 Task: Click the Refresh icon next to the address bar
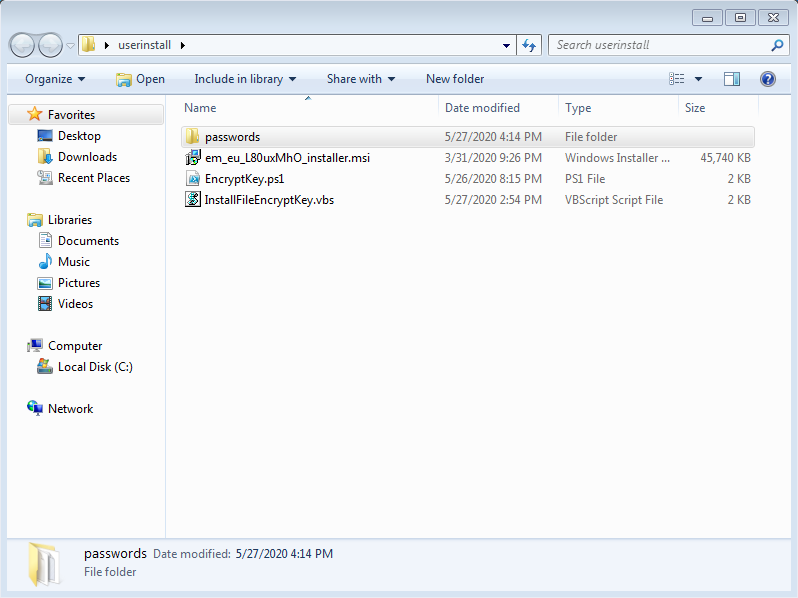click(x=529, y=45)
